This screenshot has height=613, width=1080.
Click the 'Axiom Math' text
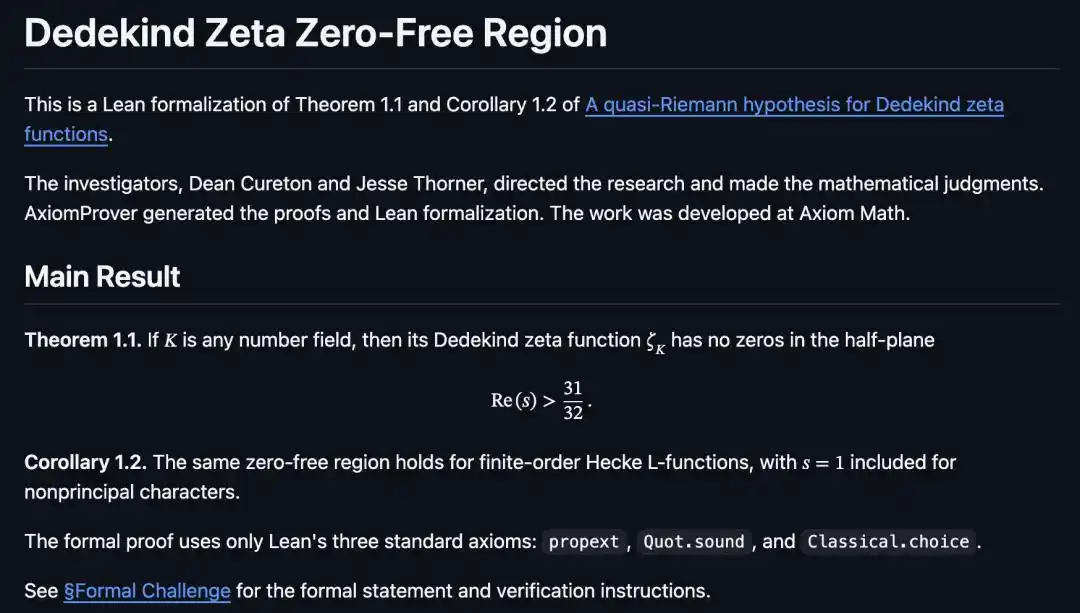pyautogui.click(x=853, y=214)
